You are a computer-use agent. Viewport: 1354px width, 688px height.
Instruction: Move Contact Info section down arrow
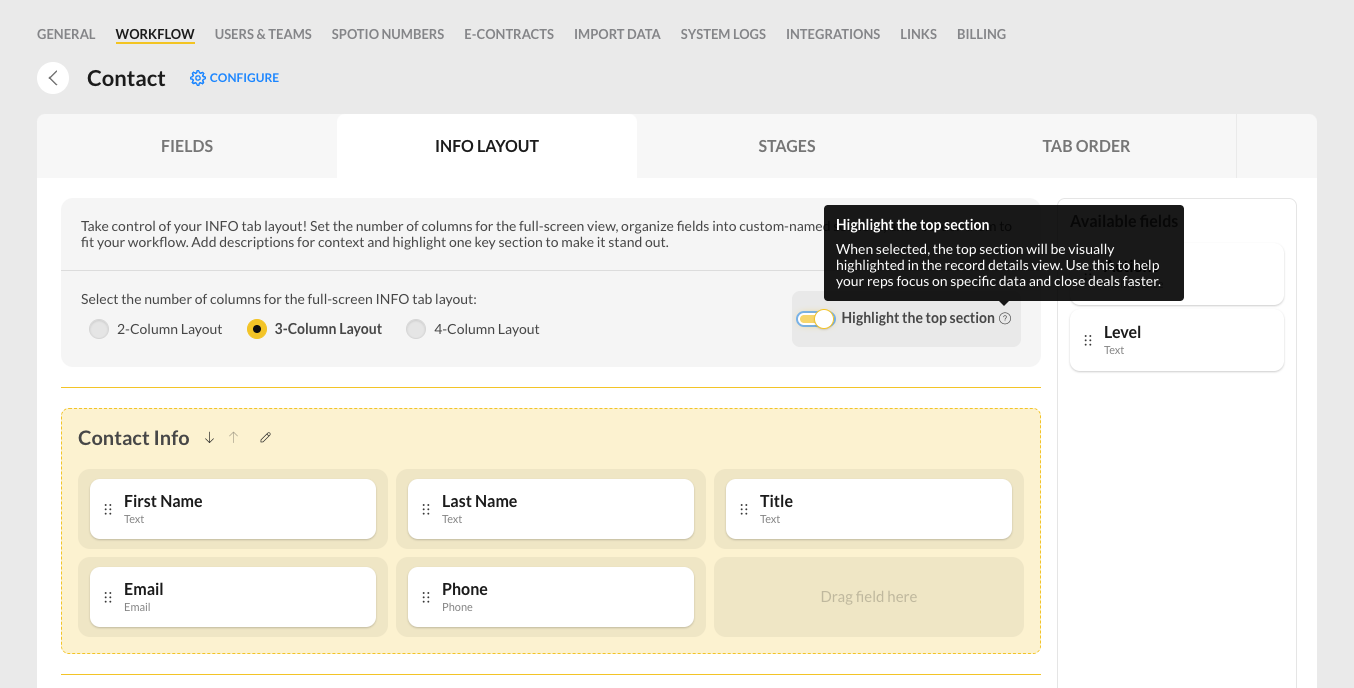209,438
